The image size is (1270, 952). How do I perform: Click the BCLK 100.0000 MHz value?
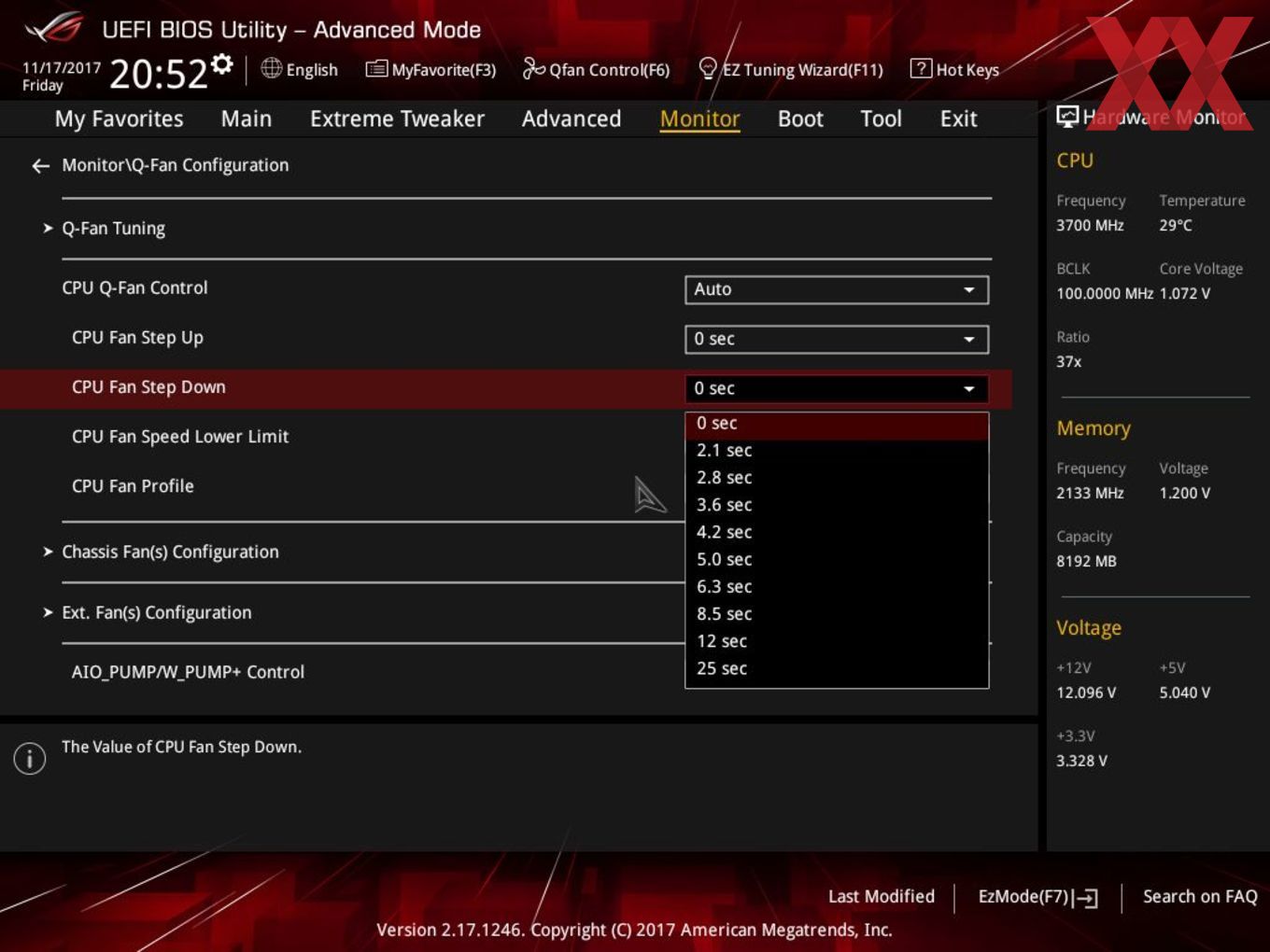pyautogui.click(x=1105, y=294)
